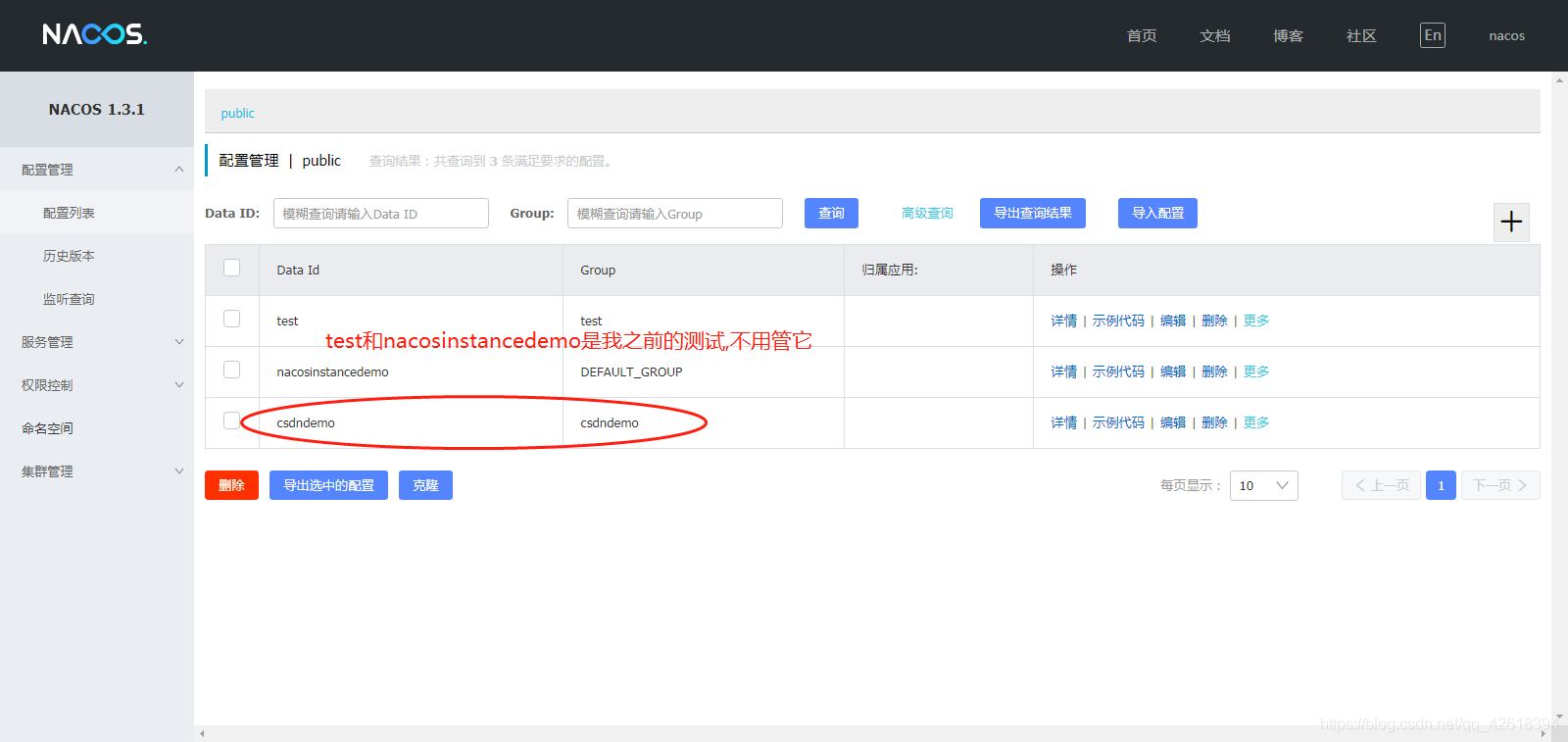Expand the 权限控制 sidebar section
This screenshot has width=1568, height=742.
pyautogui.click(x=97, y=385)
